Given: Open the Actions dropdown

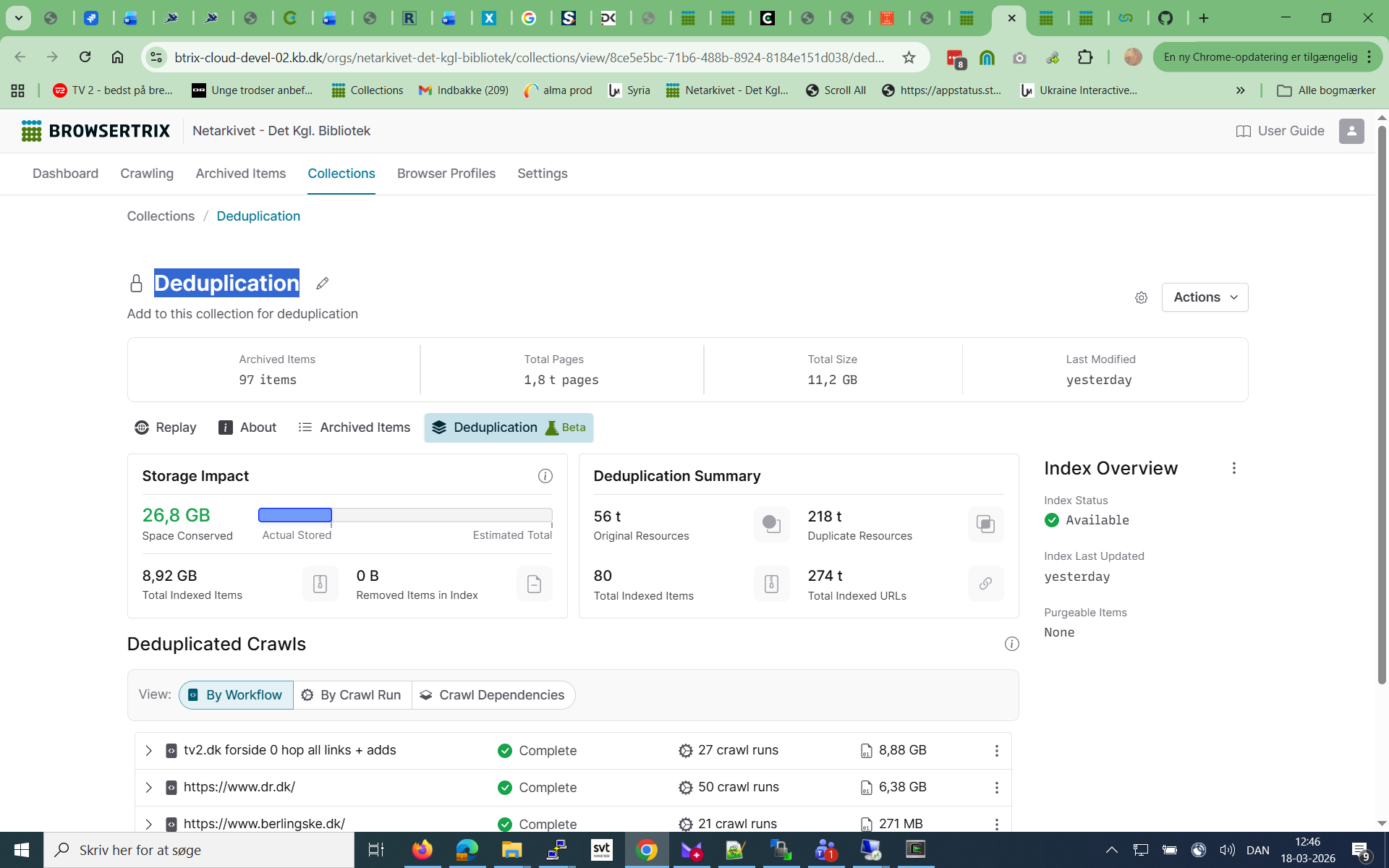Looking at the screenshot, I should 1205,297.
